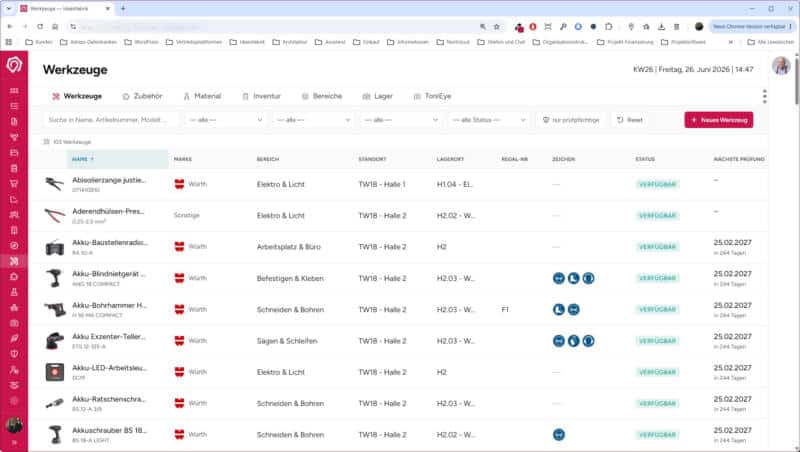Screen dimensions: 800x452
Task: Sort by the BEREICH column header
Action: [x=268, y=159]
